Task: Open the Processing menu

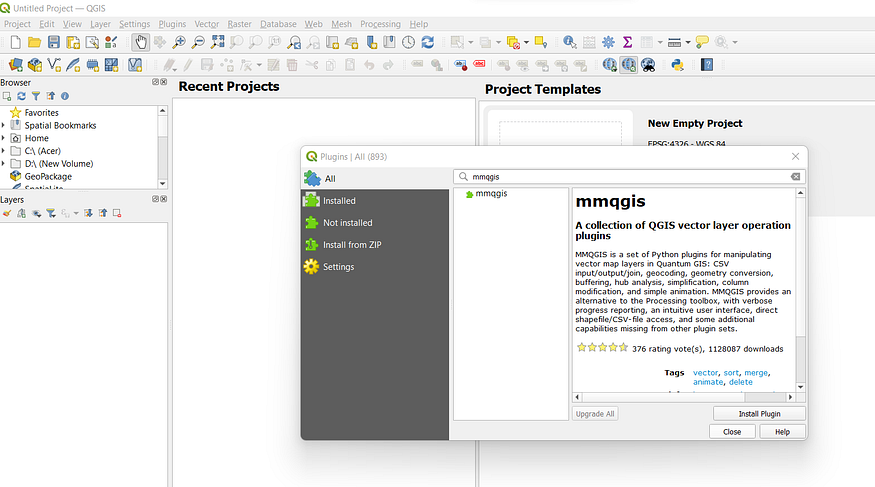Action: [x=380, y=24]
